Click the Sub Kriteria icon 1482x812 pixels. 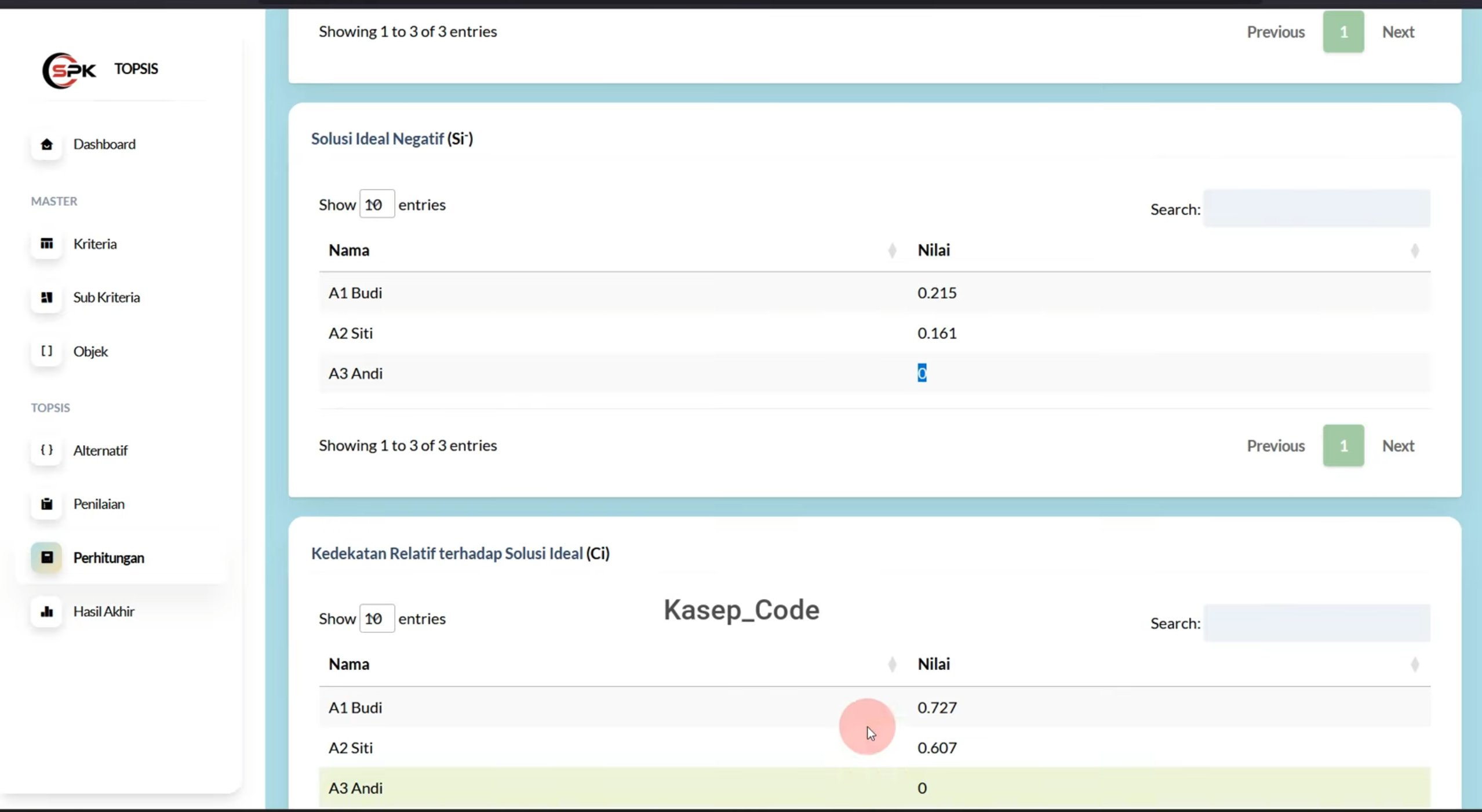tap(46, 297)
